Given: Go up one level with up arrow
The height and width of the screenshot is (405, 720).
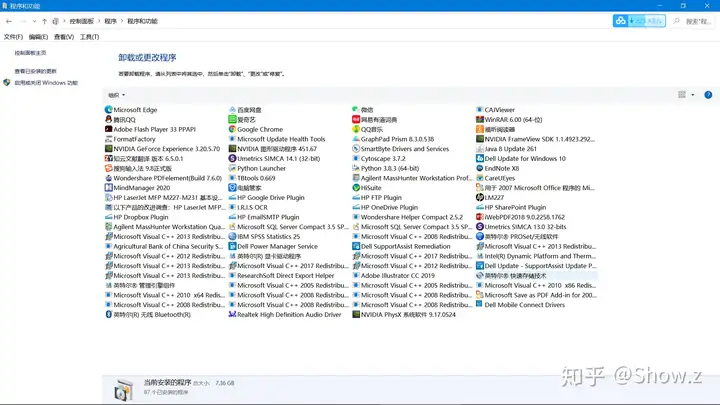Looking at the screenshot, I should 45,21.
